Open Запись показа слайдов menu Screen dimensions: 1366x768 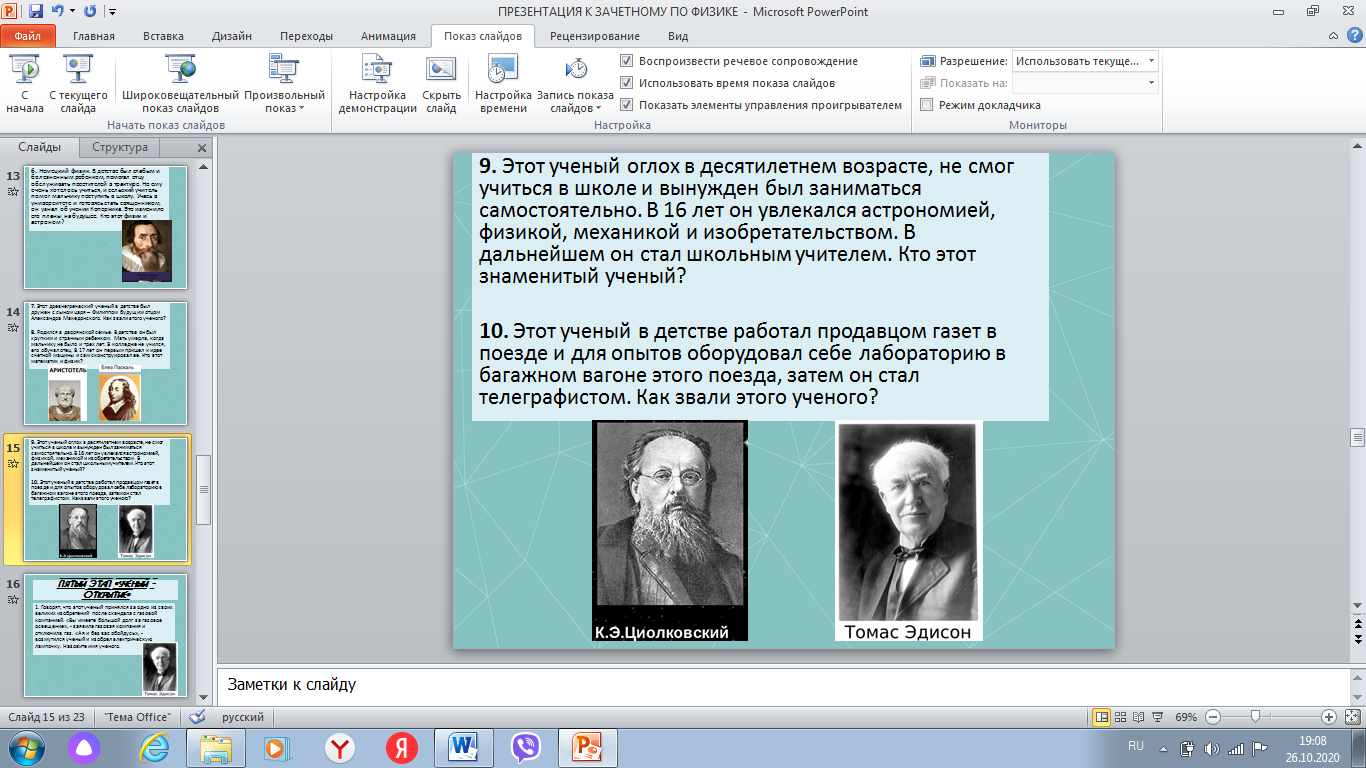(x=575, y=84)
